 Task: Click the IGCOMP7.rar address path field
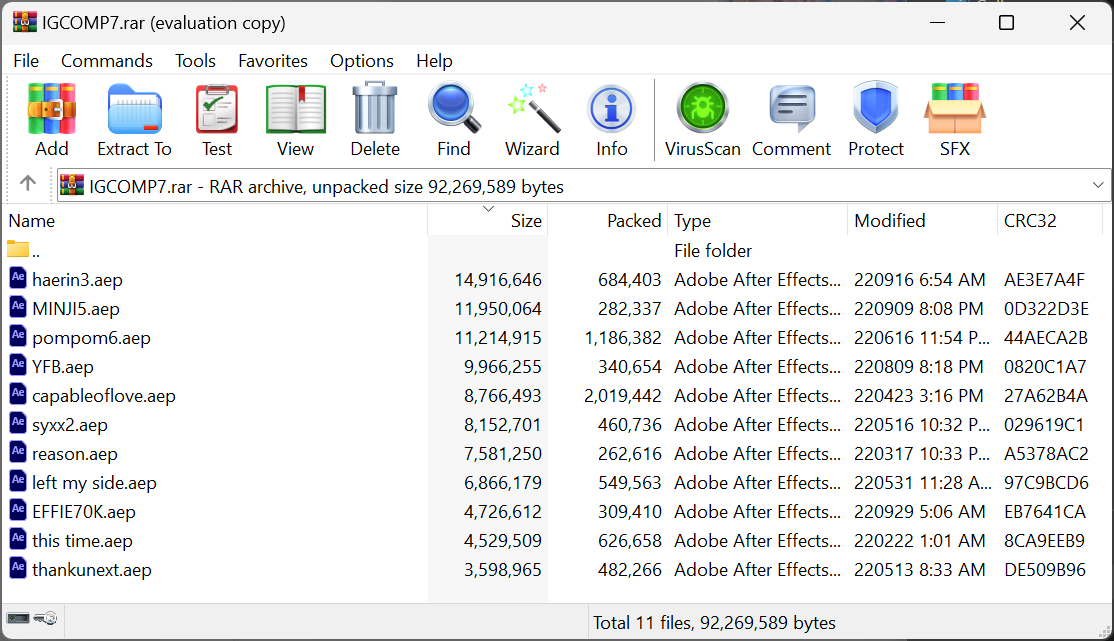583,186
